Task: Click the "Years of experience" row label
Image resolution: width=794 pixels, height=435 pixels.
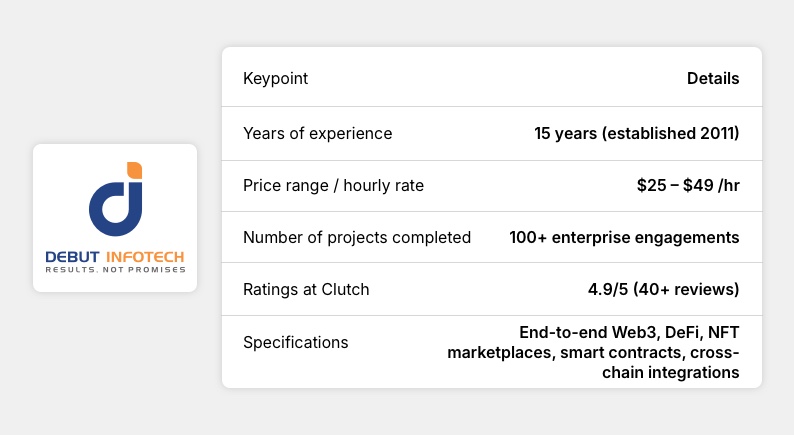Action: pyautogui.click(x=318, y=133)
